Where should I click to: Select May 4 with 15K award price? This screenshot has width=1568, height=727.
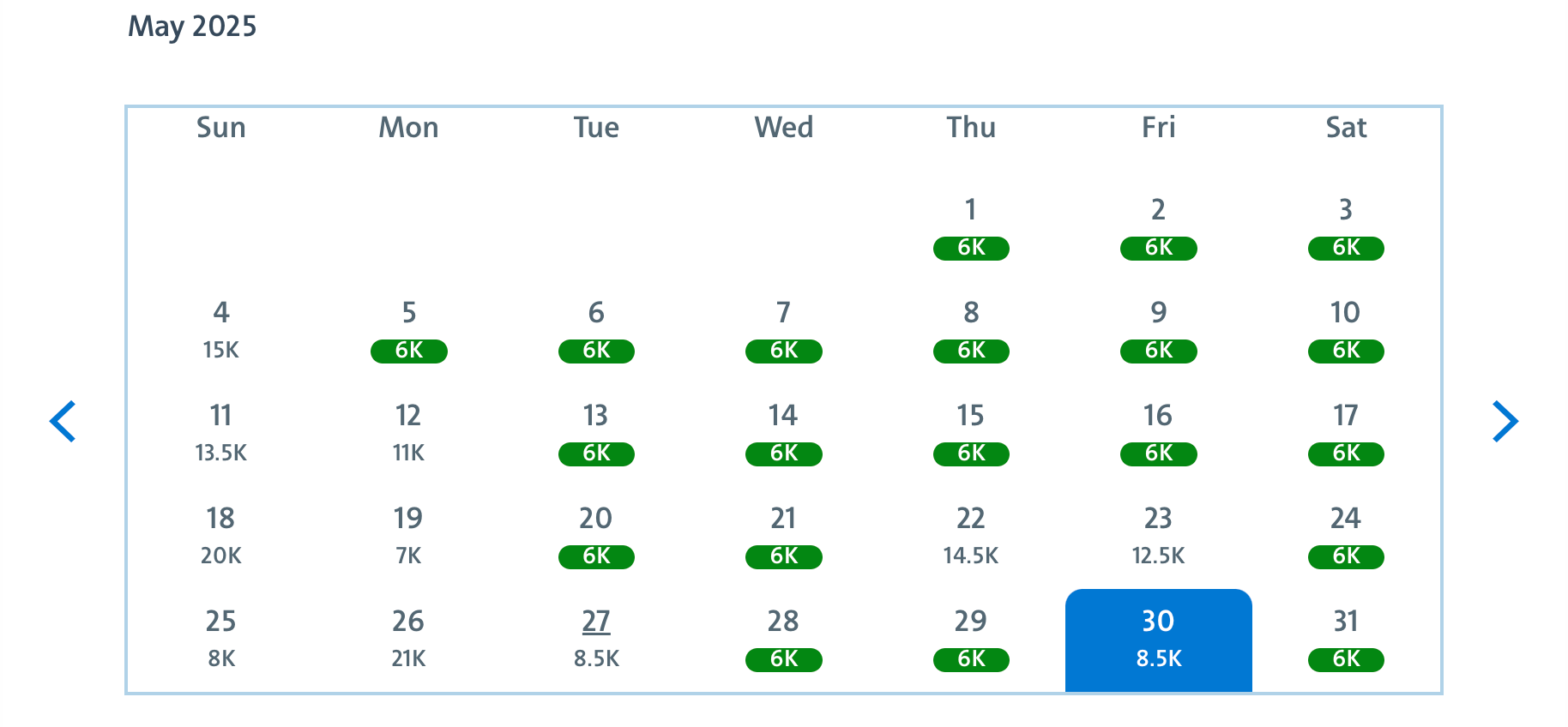pyautogui.click(x=220, y=330)
